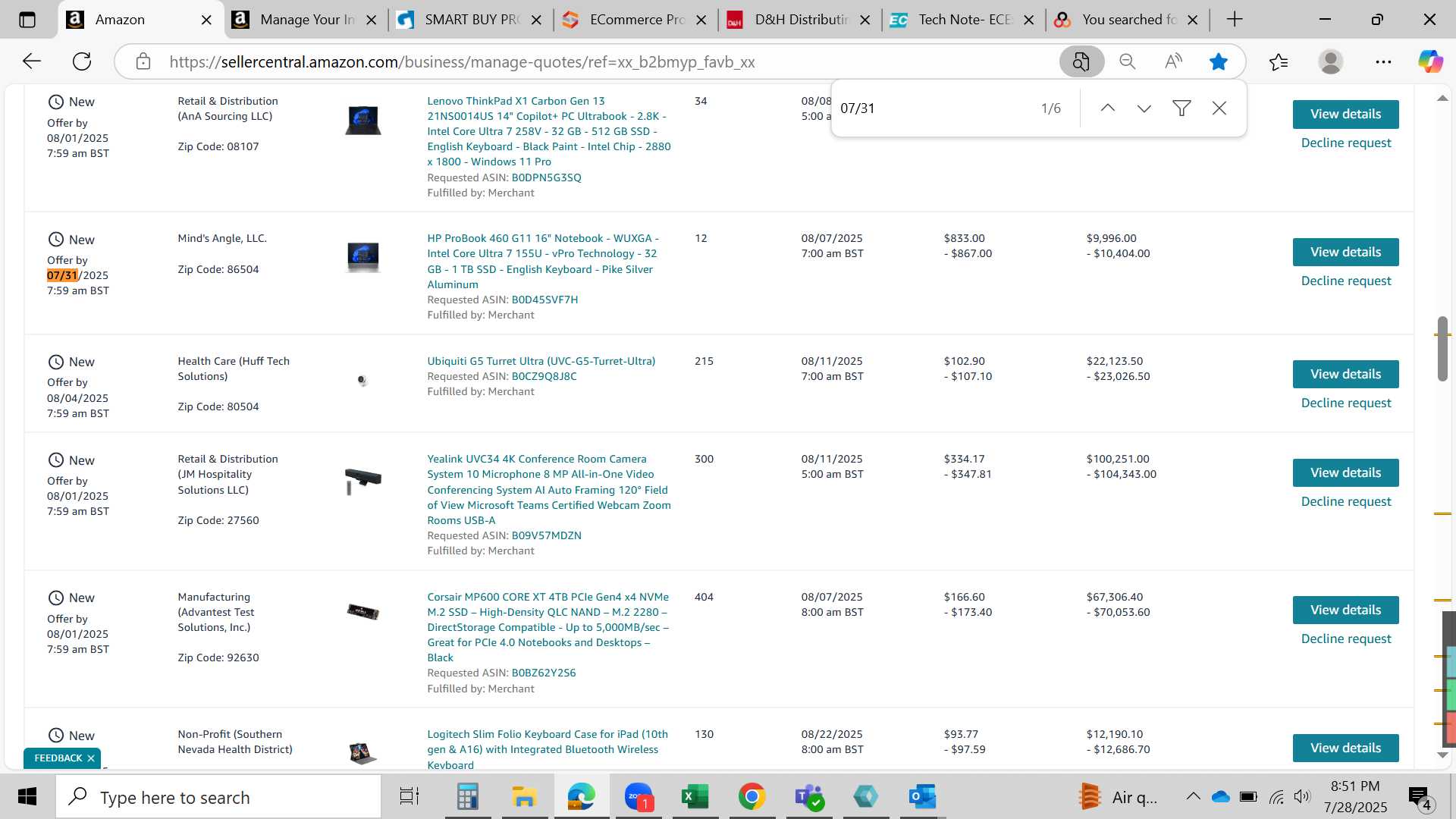Open ASIN B09V57MDZN link
1456x819 pixels.
click(546, 536)
